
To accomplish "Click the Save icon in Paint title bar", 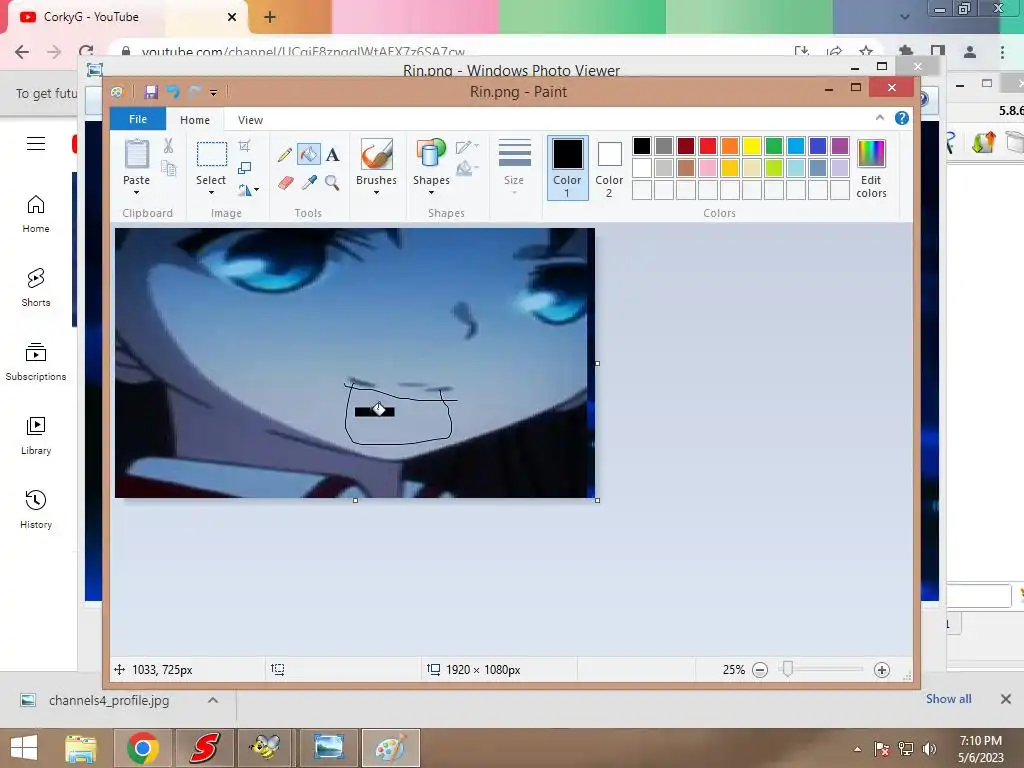I will 151,92.
